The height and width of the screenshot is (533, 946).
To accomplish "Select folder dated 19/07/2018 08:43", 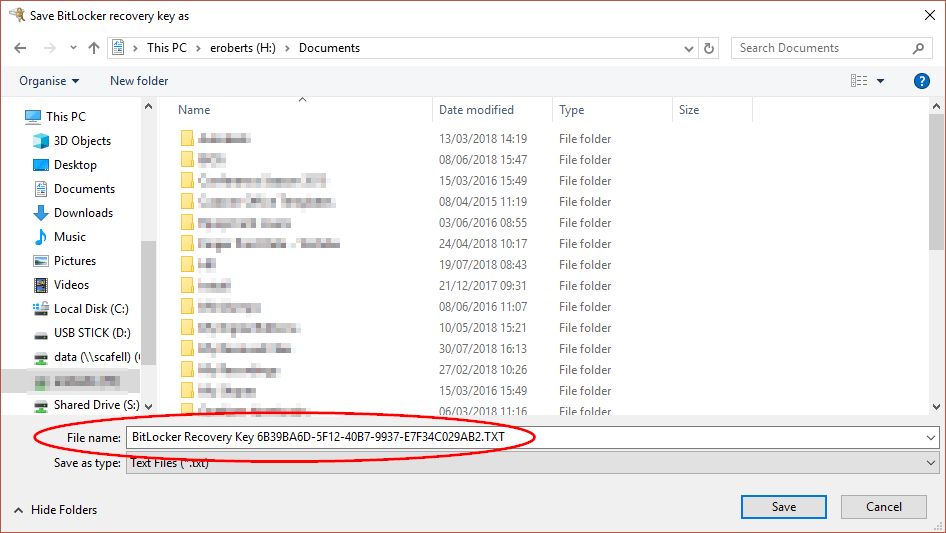I will 395,265.
